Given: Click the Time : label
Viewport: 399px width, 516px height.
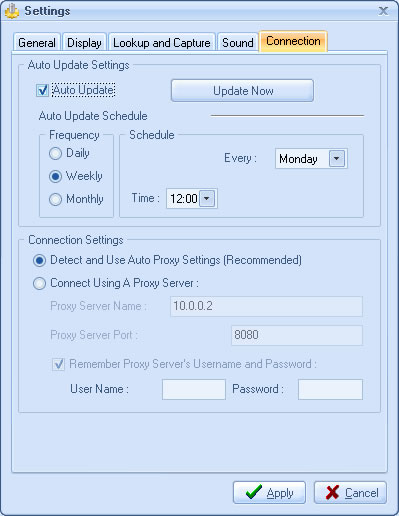Looking at the screenshot, I should (146, 198).
